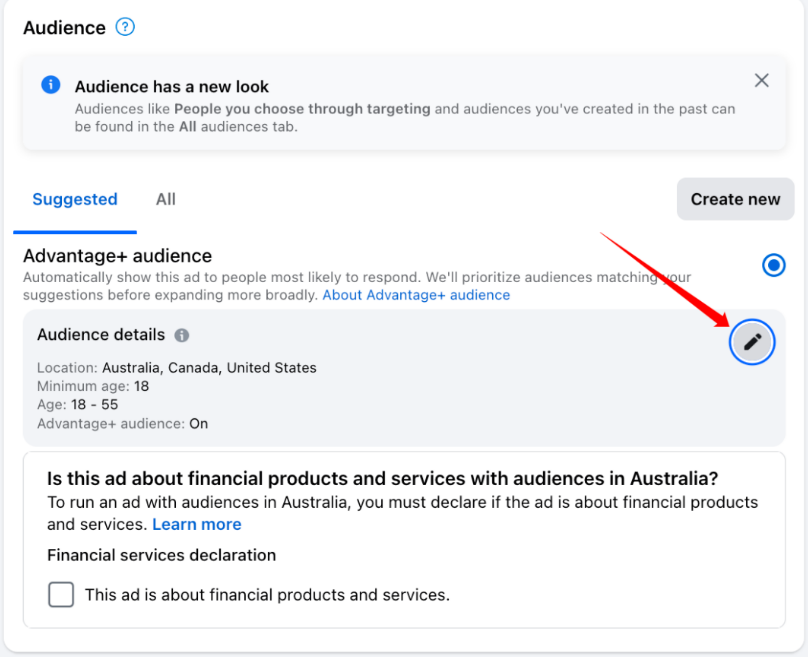Select the Location line showing Australia, Canada, United States
Screen dimensions: 808x657
pos(177,368)
